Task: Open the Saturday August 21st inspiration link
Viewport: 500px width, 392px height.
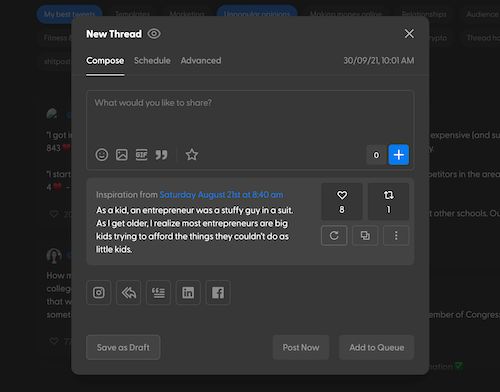Action: 221,195
